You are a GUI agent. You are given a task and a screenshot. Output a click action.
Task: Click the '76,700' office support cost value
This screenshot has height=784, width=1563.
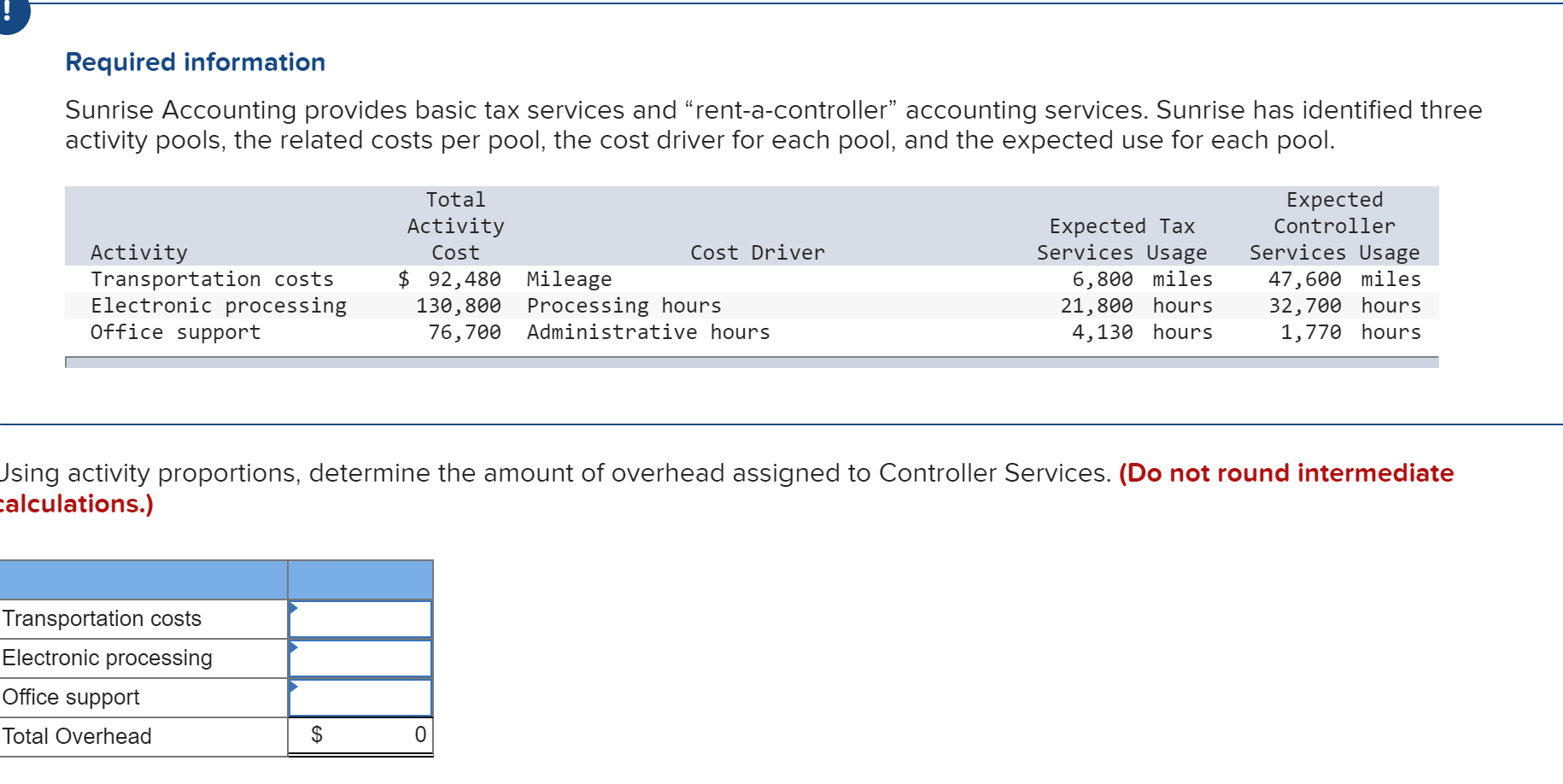[465, 332]
